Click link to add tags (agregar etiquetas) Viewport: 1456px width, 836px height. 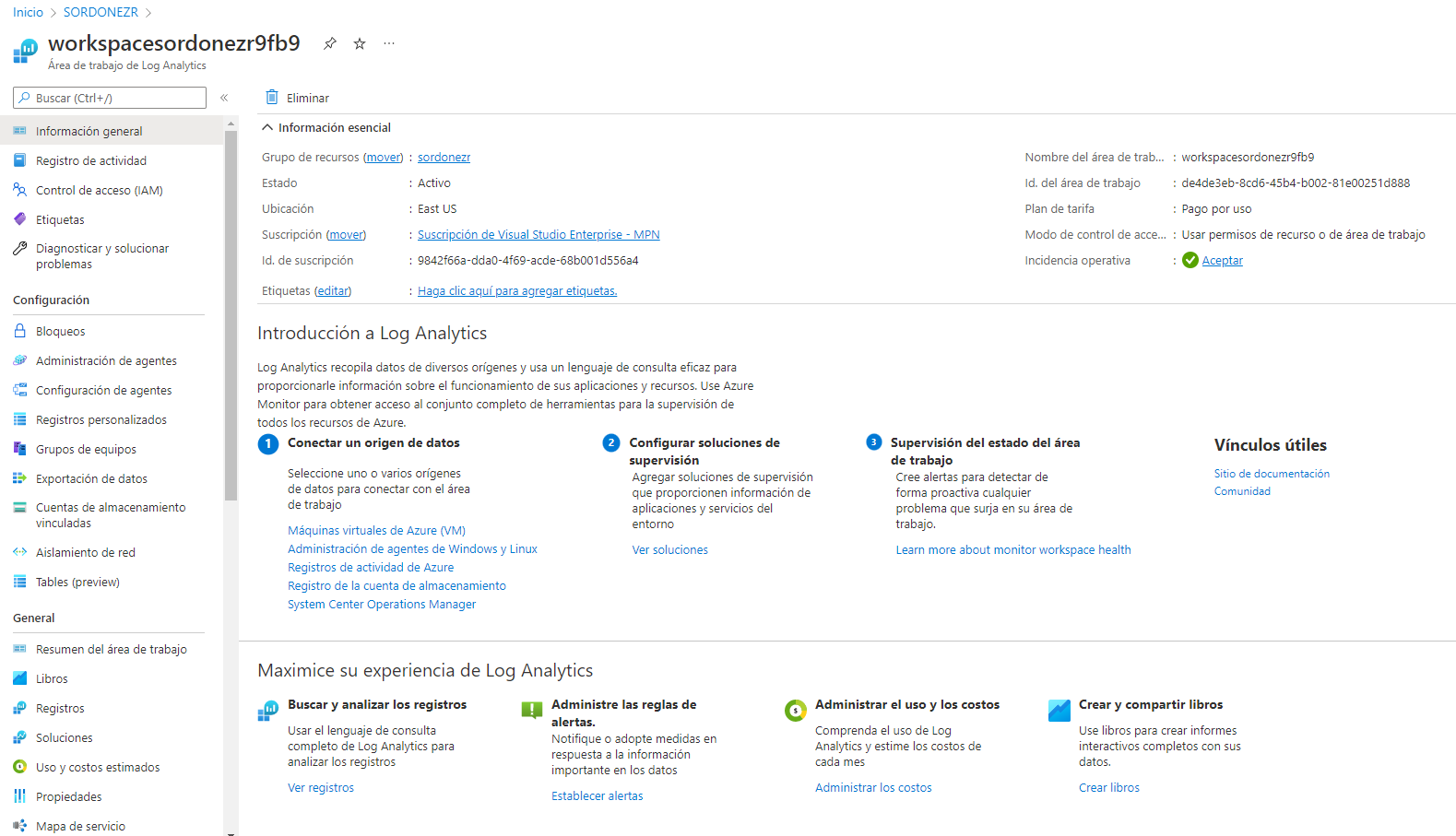pos(517,291)
